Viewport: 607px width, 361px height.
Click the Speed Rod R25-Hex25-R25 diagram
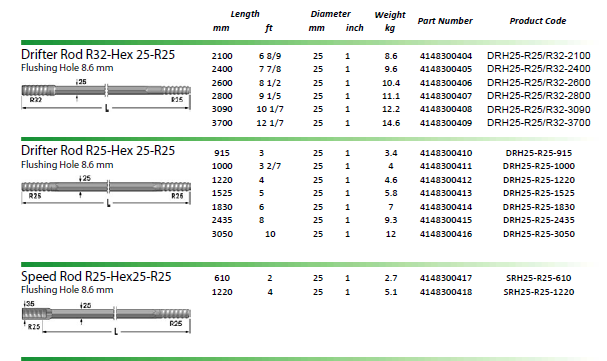[x=106, y=317]
